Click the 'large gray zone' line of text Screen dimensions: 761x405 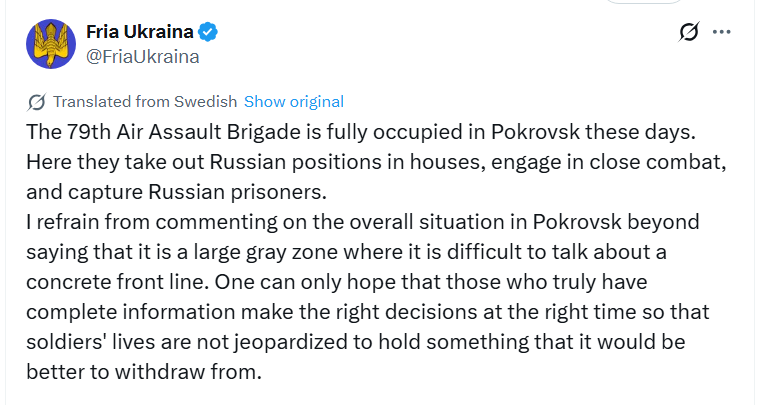(x=352, y=248)
